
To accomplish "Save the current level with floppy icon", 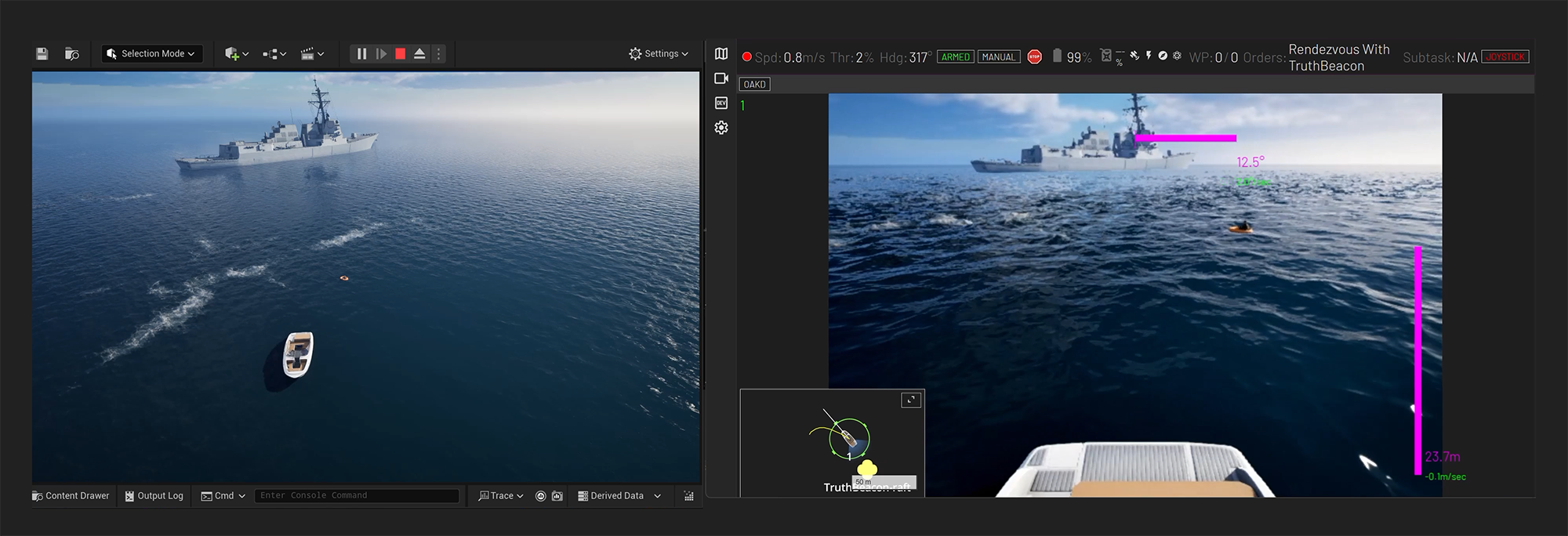I will (42, 54).
